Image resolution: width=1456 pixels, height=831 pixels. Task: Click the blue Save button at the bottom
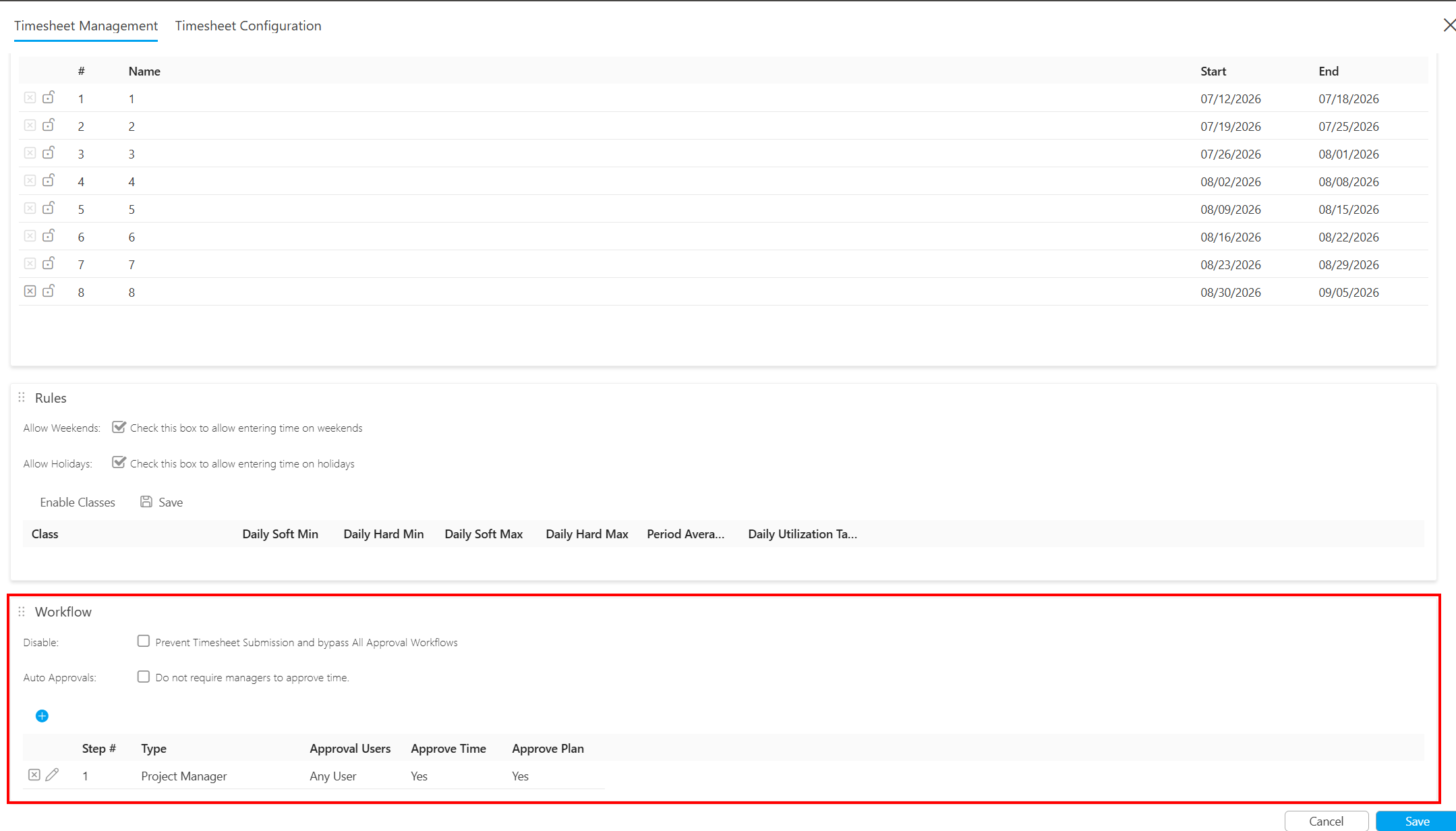click(x=1417, y=821)
